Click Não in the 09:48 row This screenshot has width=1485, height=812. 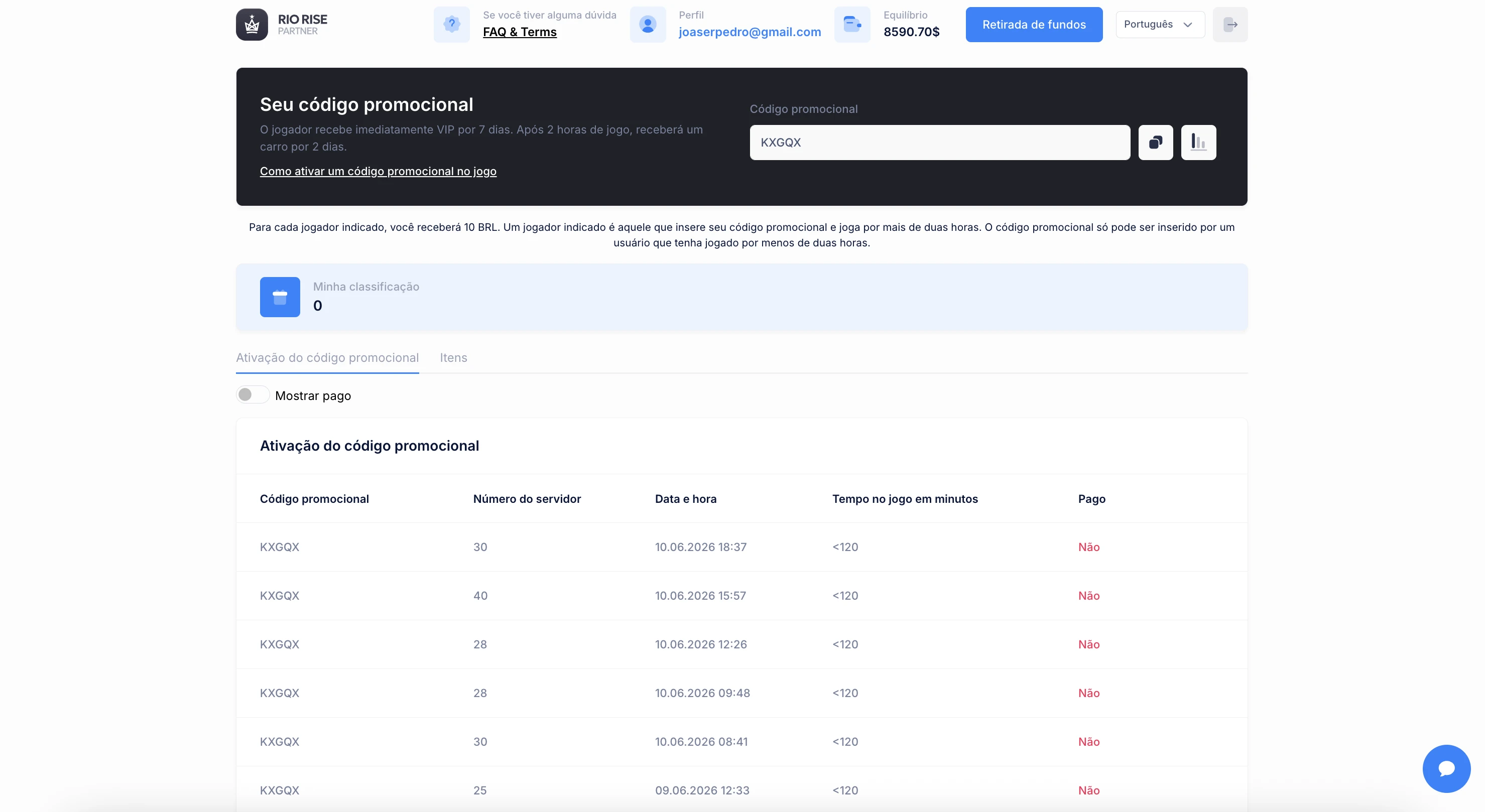point(1089,693)
